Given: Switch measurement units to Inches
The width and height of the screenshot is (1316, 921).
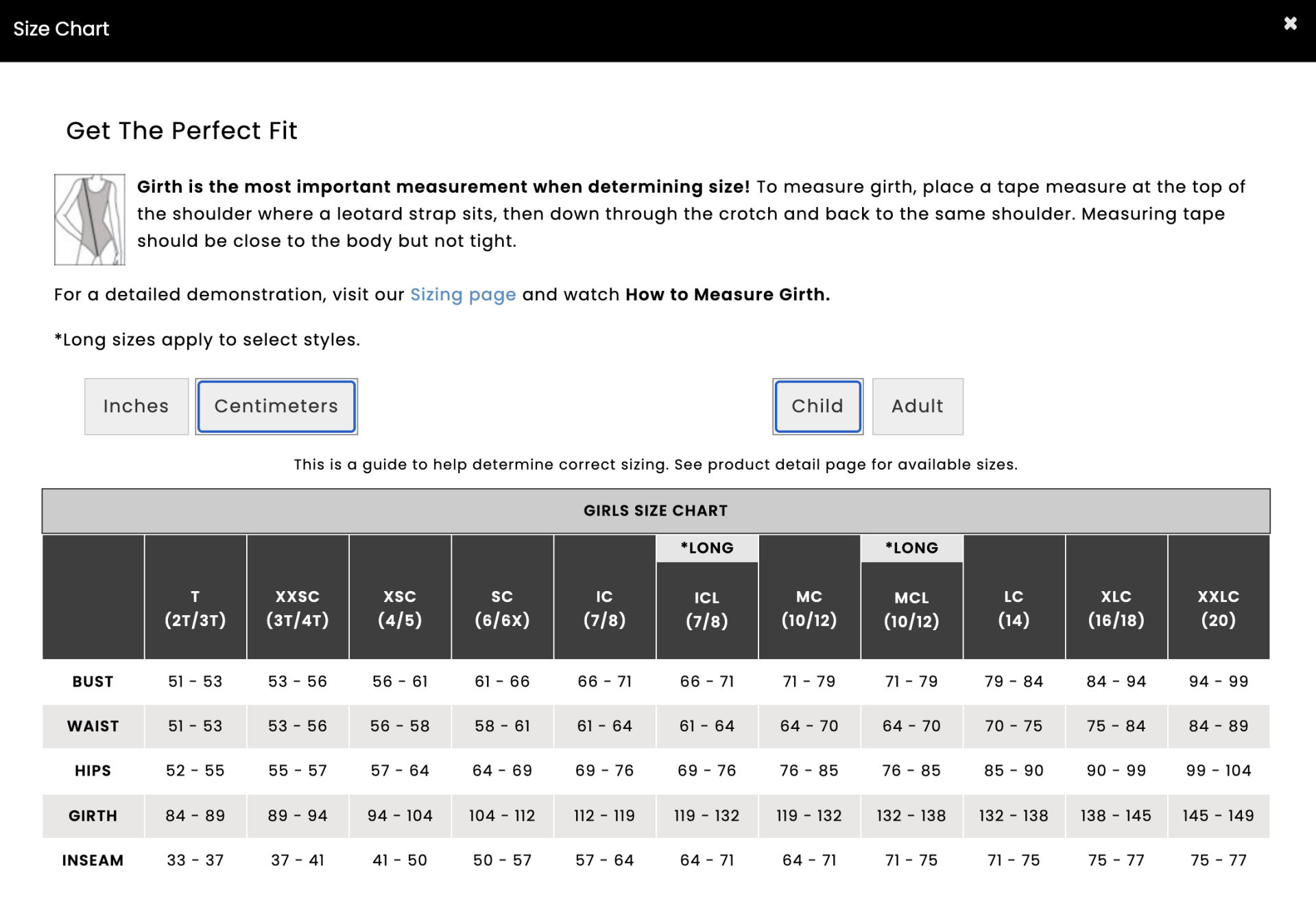Looking at the screenshot, I should pos(136,406).
